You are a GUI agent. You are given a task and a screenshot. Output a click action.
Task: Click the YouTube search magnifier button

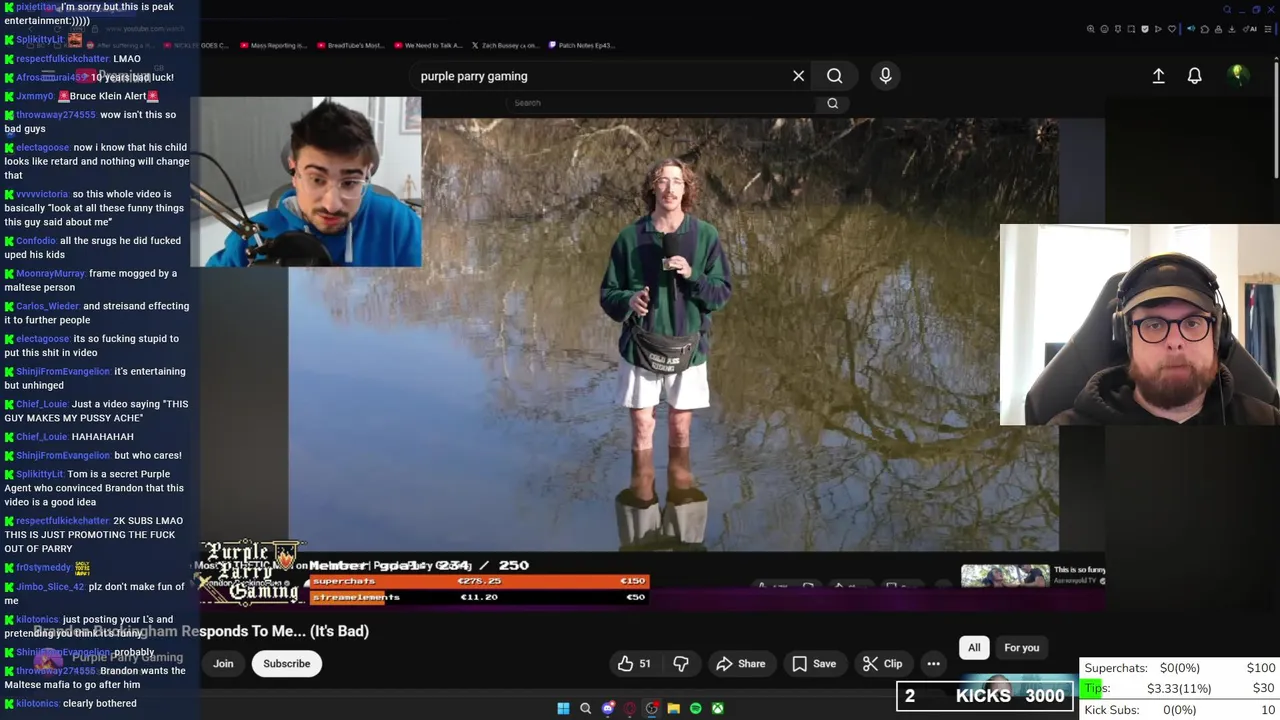click(x=834, y=76)
